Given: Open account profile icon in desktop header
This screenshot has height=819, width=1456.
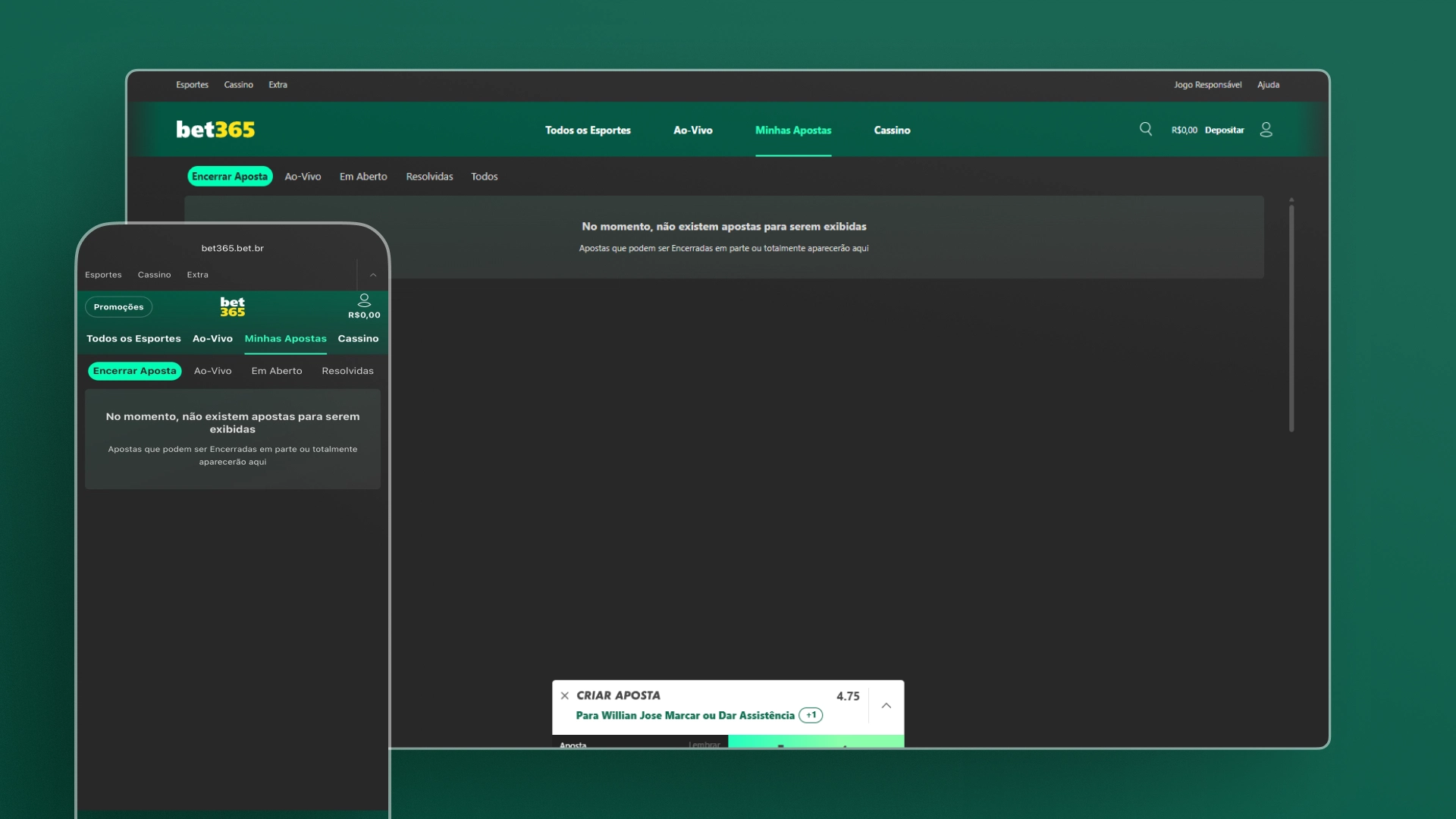Looking at the screenshot, I should 1266,130.
